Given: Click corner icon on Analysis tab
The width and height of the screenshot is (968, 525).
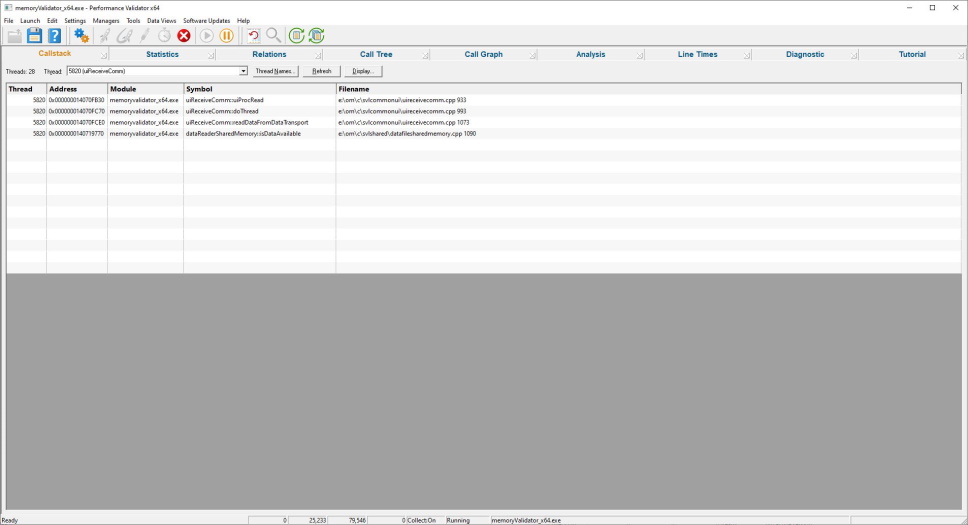Looking at the screenshot, I should [640, 56].
